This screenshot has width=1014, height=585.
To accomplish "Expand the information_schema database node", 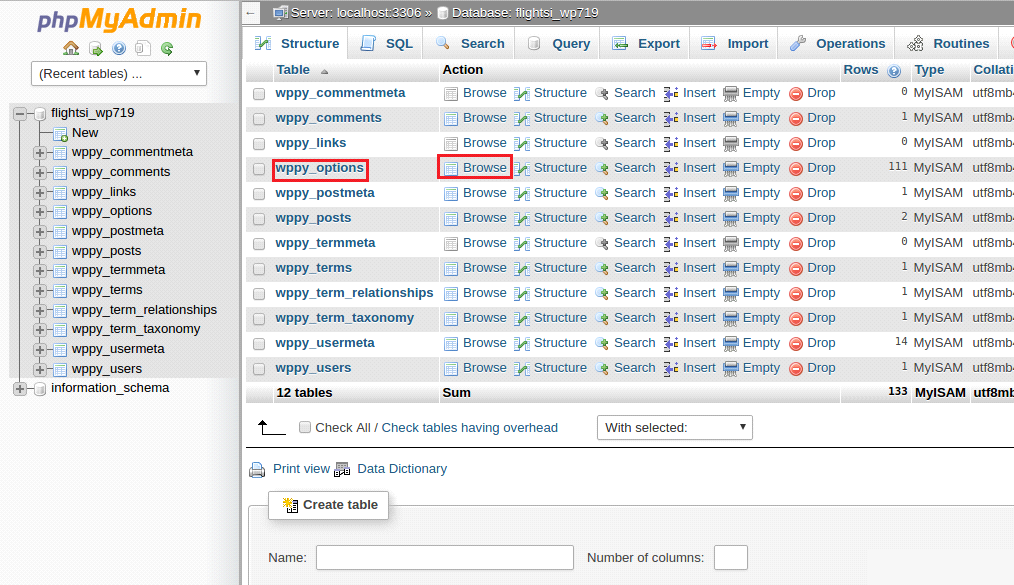I will tap(20, 388).
